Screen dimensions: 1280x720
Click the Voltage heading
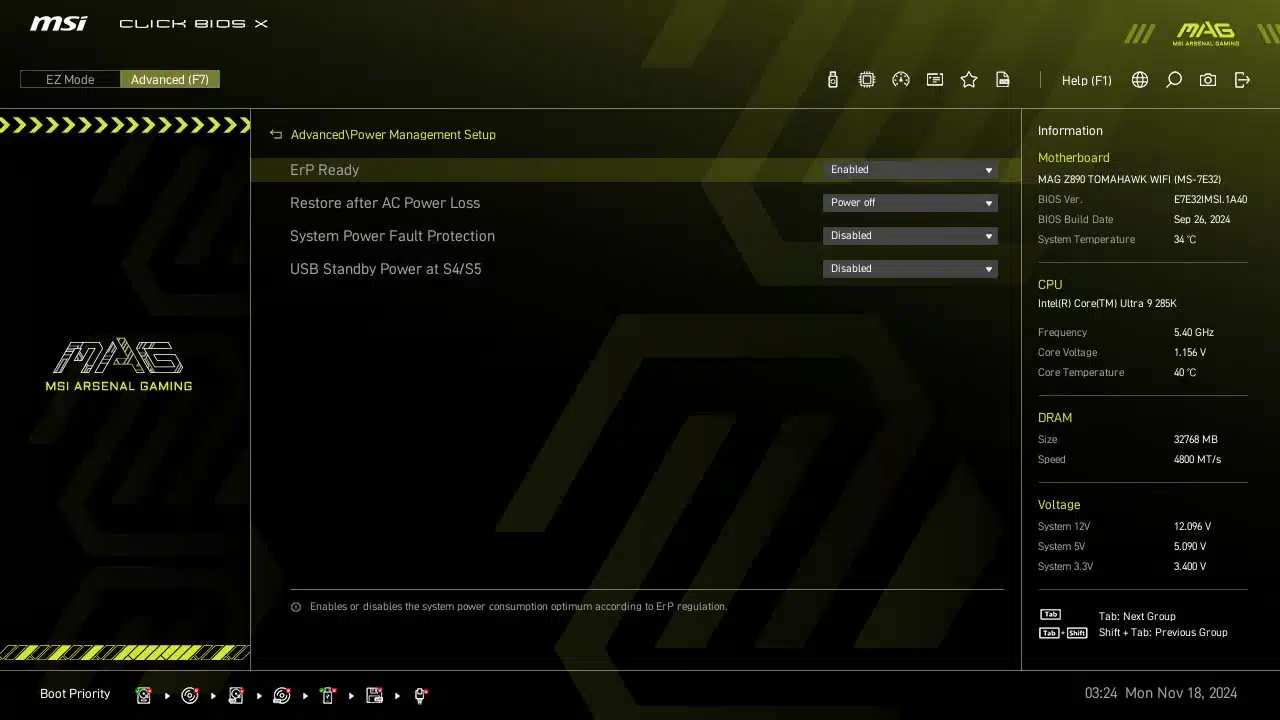click(1059, 505)
